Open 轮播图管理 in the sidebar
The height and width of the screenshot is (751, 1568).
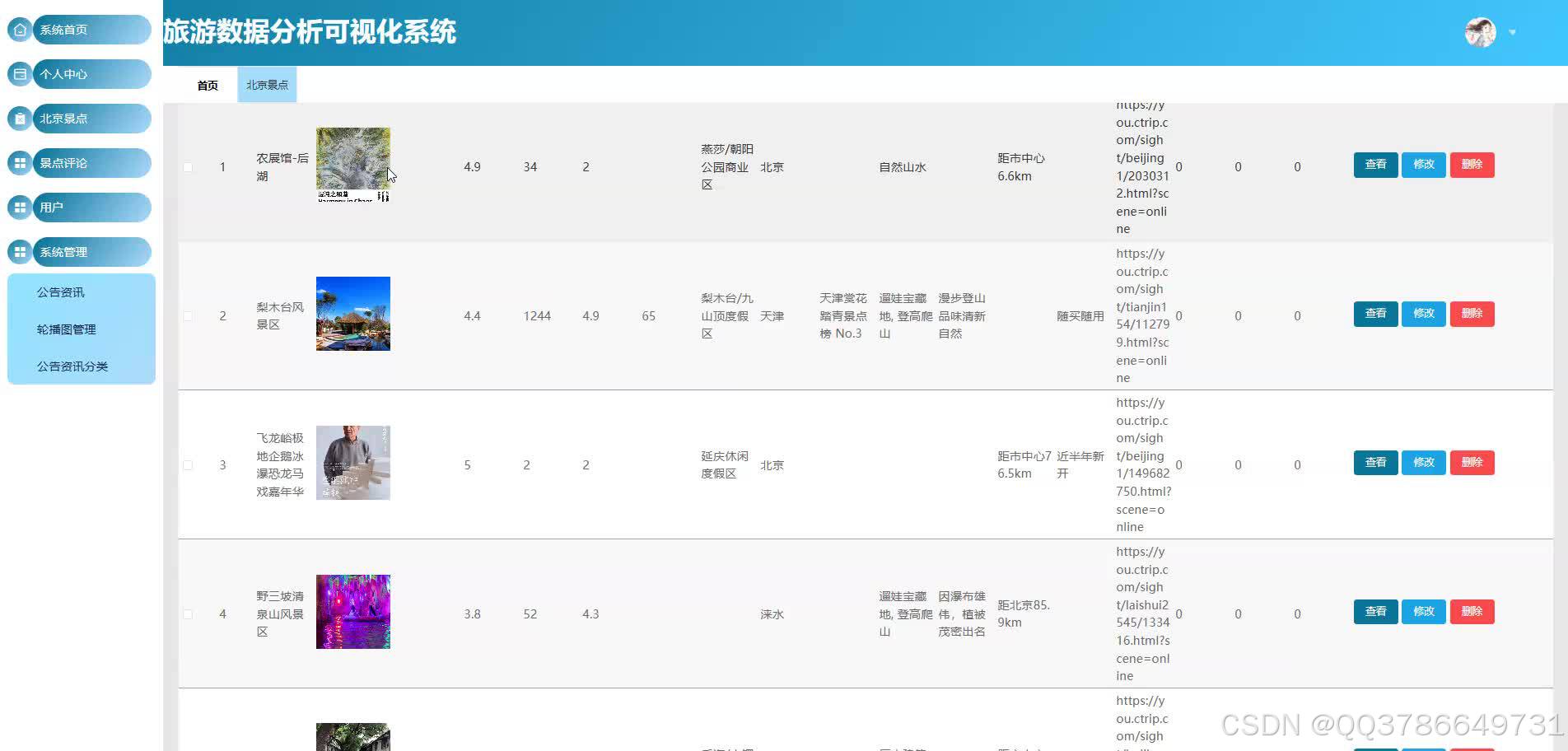coord(66,329)
